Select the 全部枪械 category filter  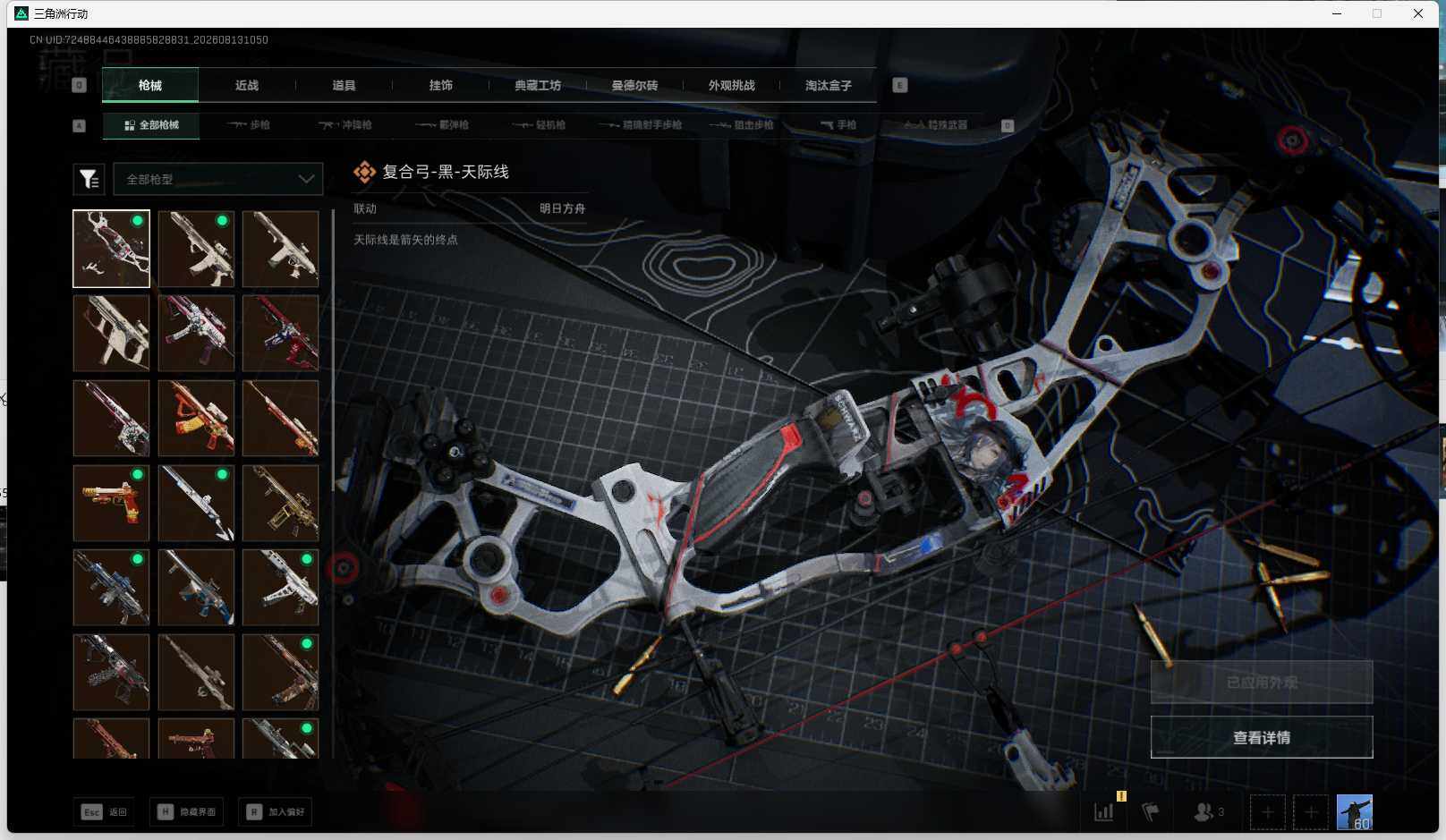point(151,125)
